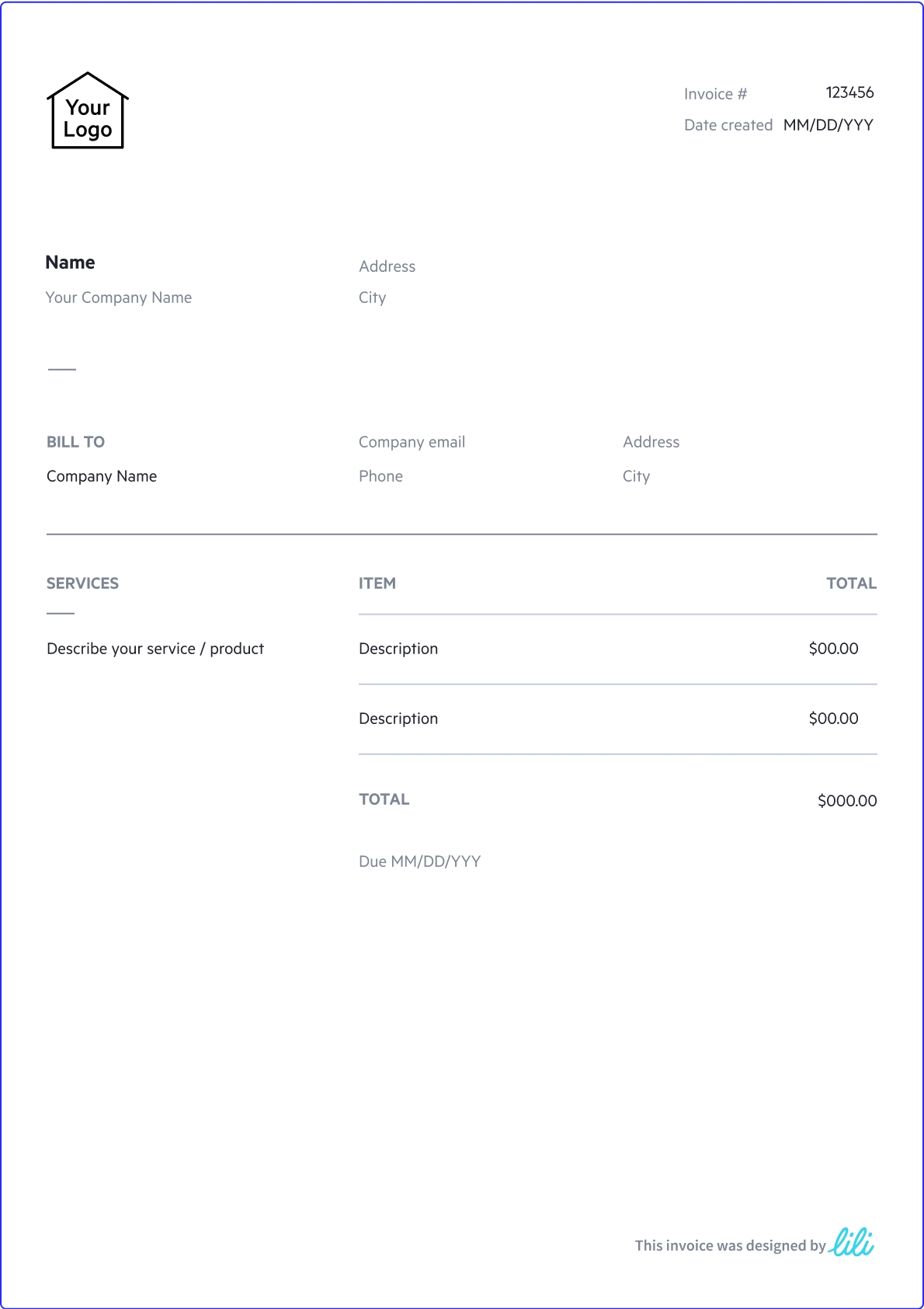Select the Phone field

(380, 476)
